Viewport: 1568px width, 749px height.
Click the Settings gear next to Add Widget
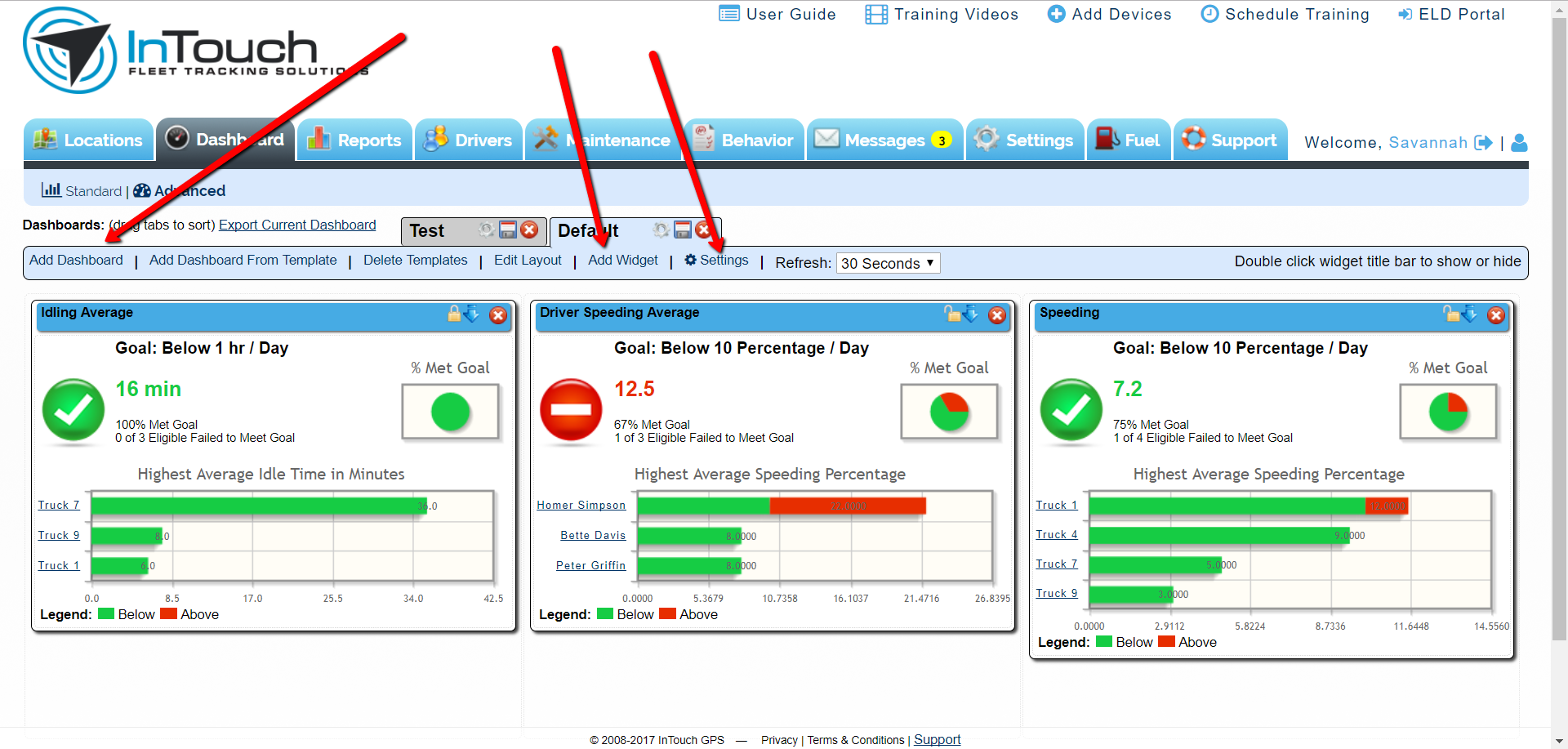tap(691, 261)
